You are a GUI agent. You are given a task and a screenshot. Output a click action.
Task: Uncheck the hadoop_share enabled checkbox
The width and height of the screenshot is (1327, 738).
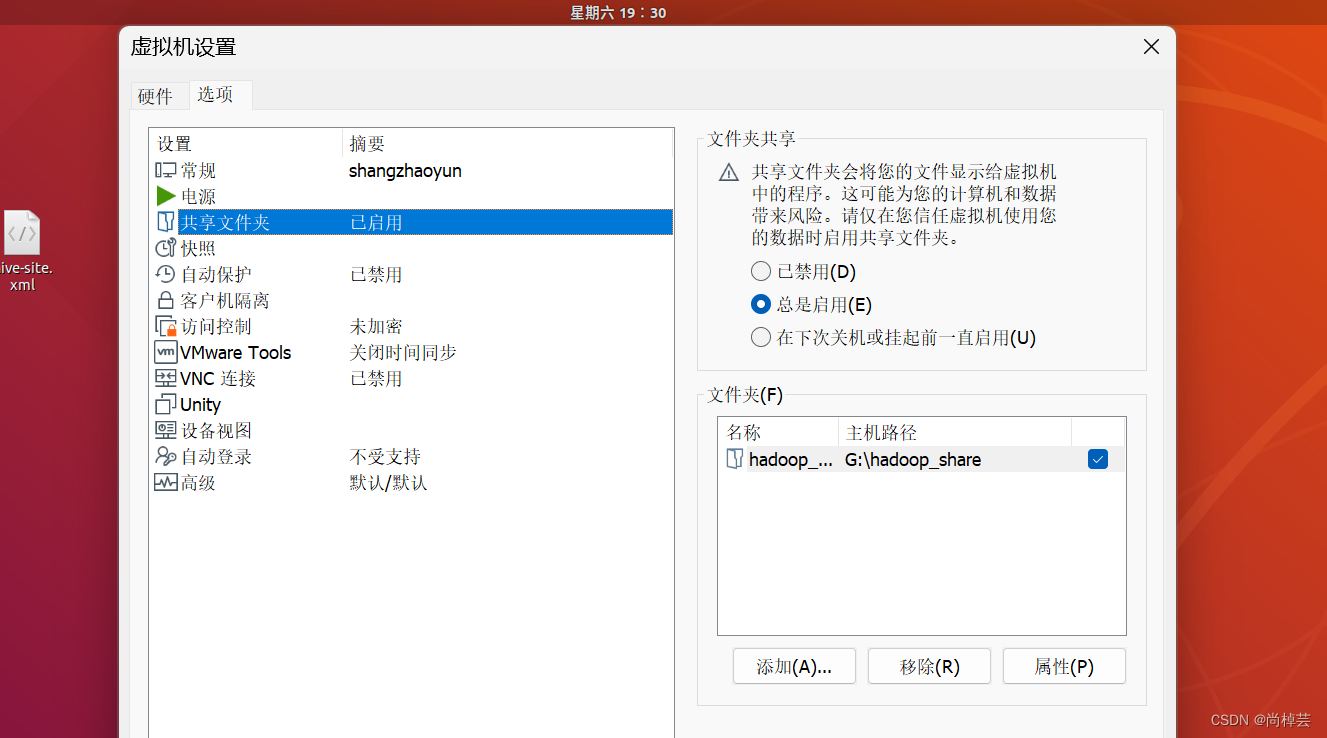tap(1098, 460)
